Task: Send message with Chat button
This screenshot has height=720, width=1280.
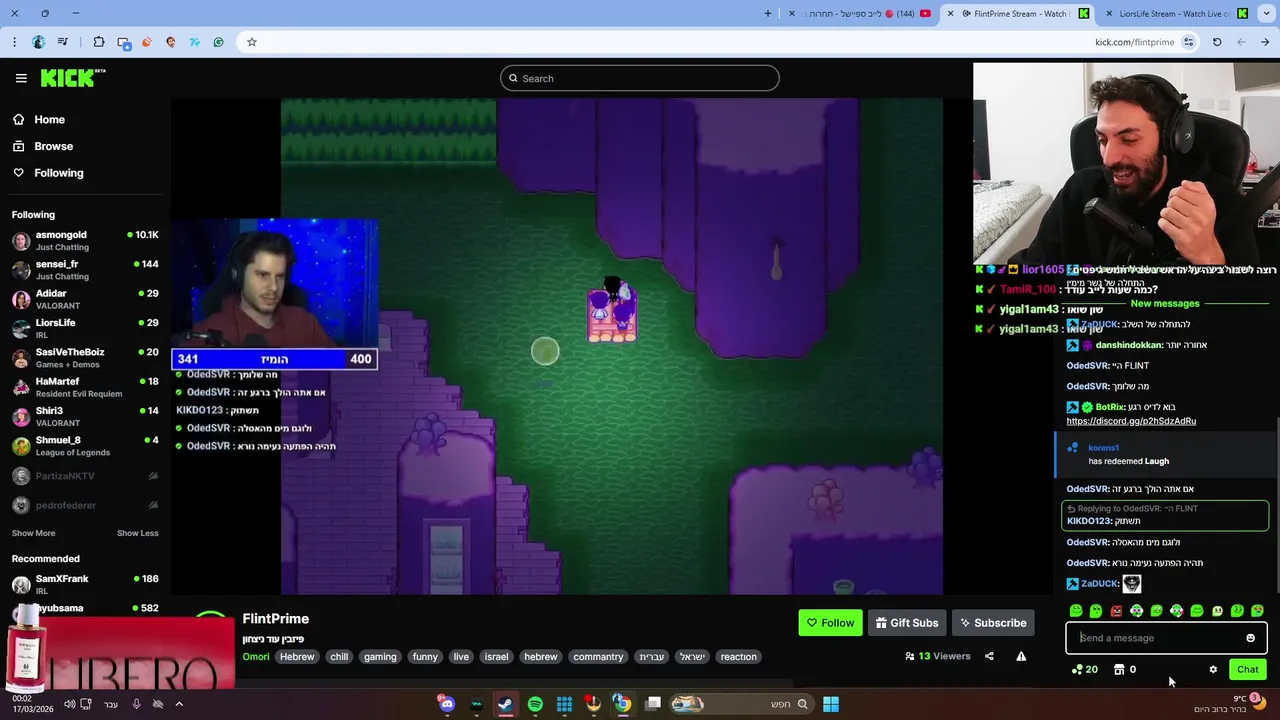Action: point(1247,670)
